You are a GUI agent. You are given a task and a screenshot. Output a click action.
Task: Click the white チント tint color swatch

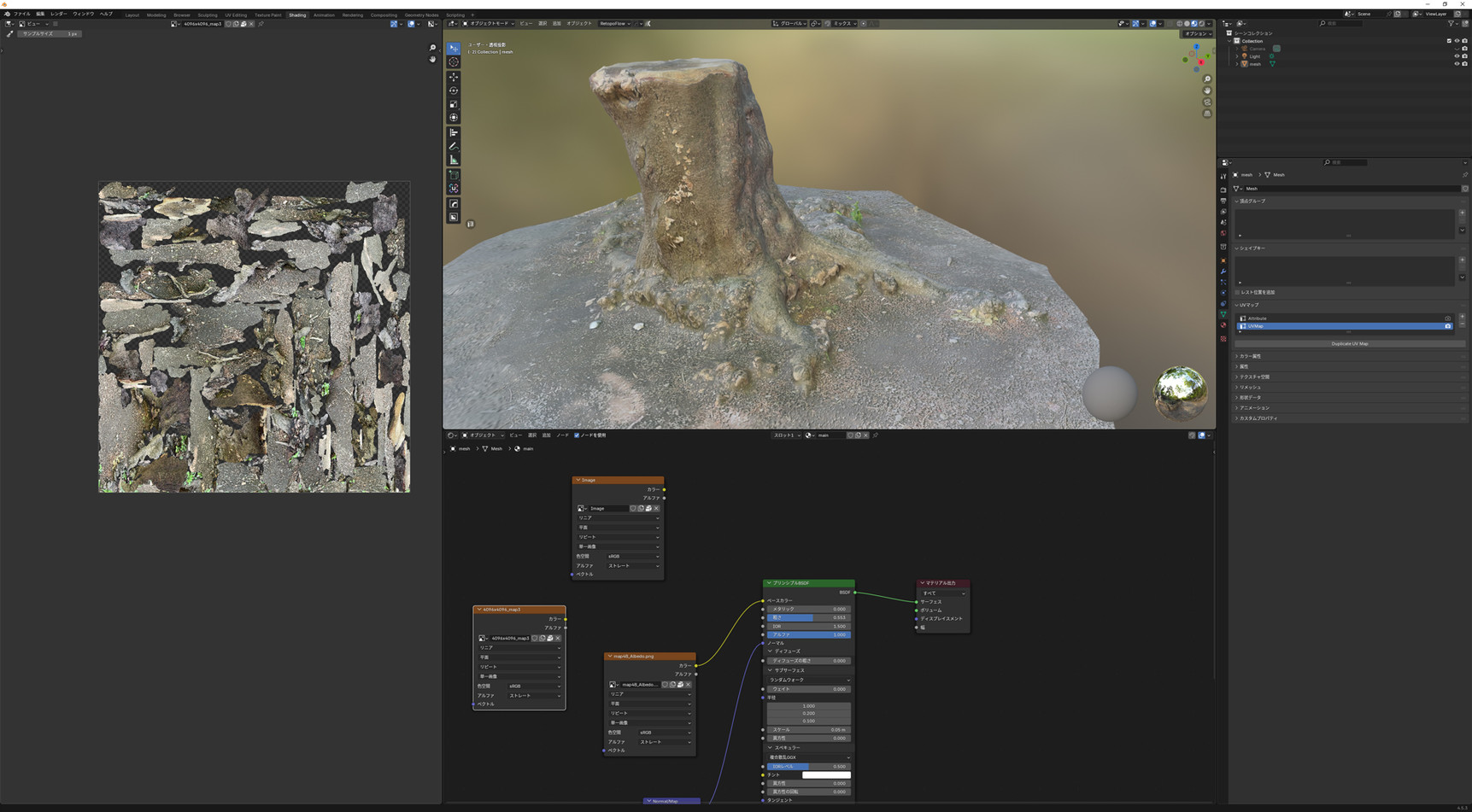(x=825, y=775)
